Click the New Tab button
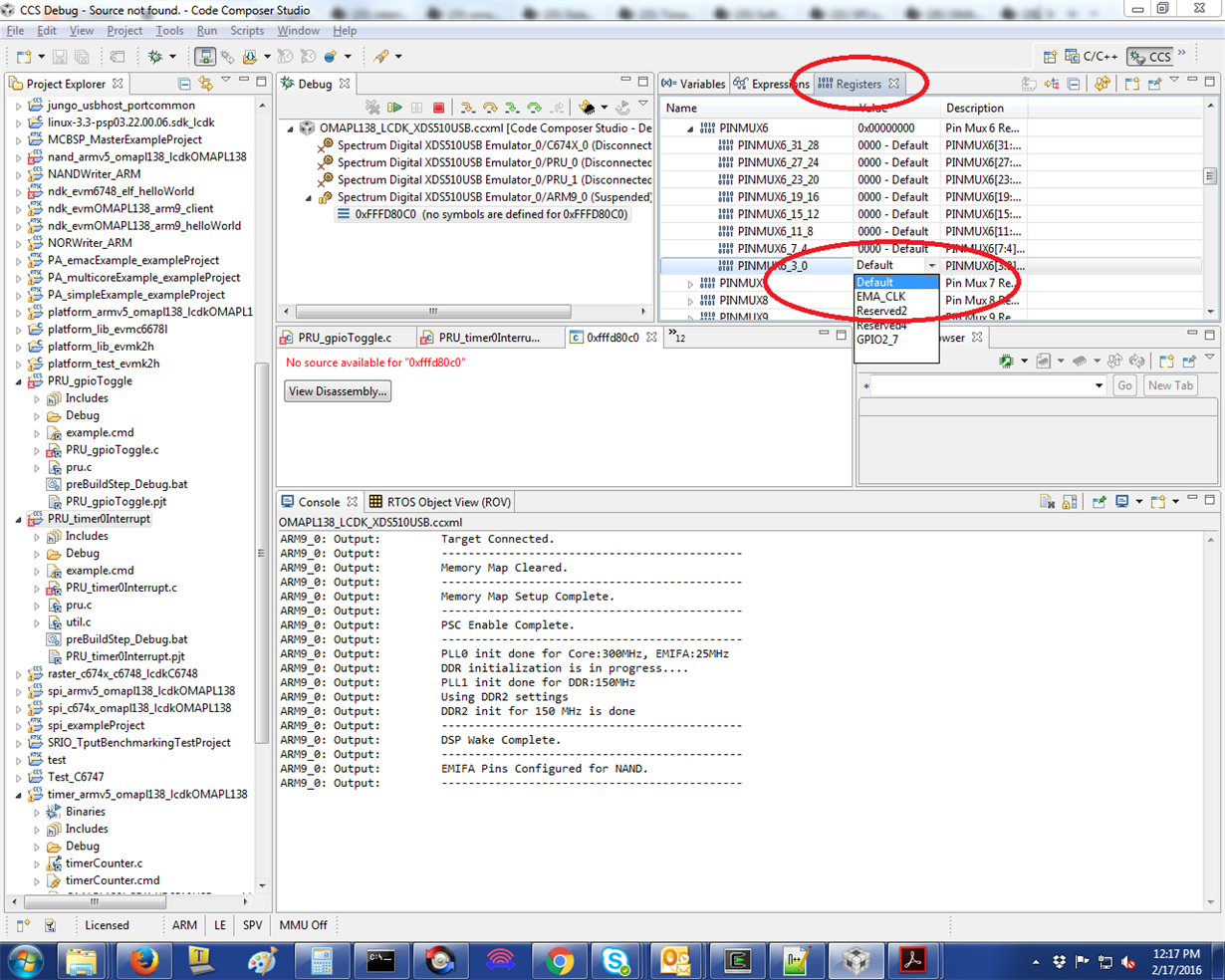Image resolution: width=1225 pixels, height=980 pixels. click(1170, 385)
